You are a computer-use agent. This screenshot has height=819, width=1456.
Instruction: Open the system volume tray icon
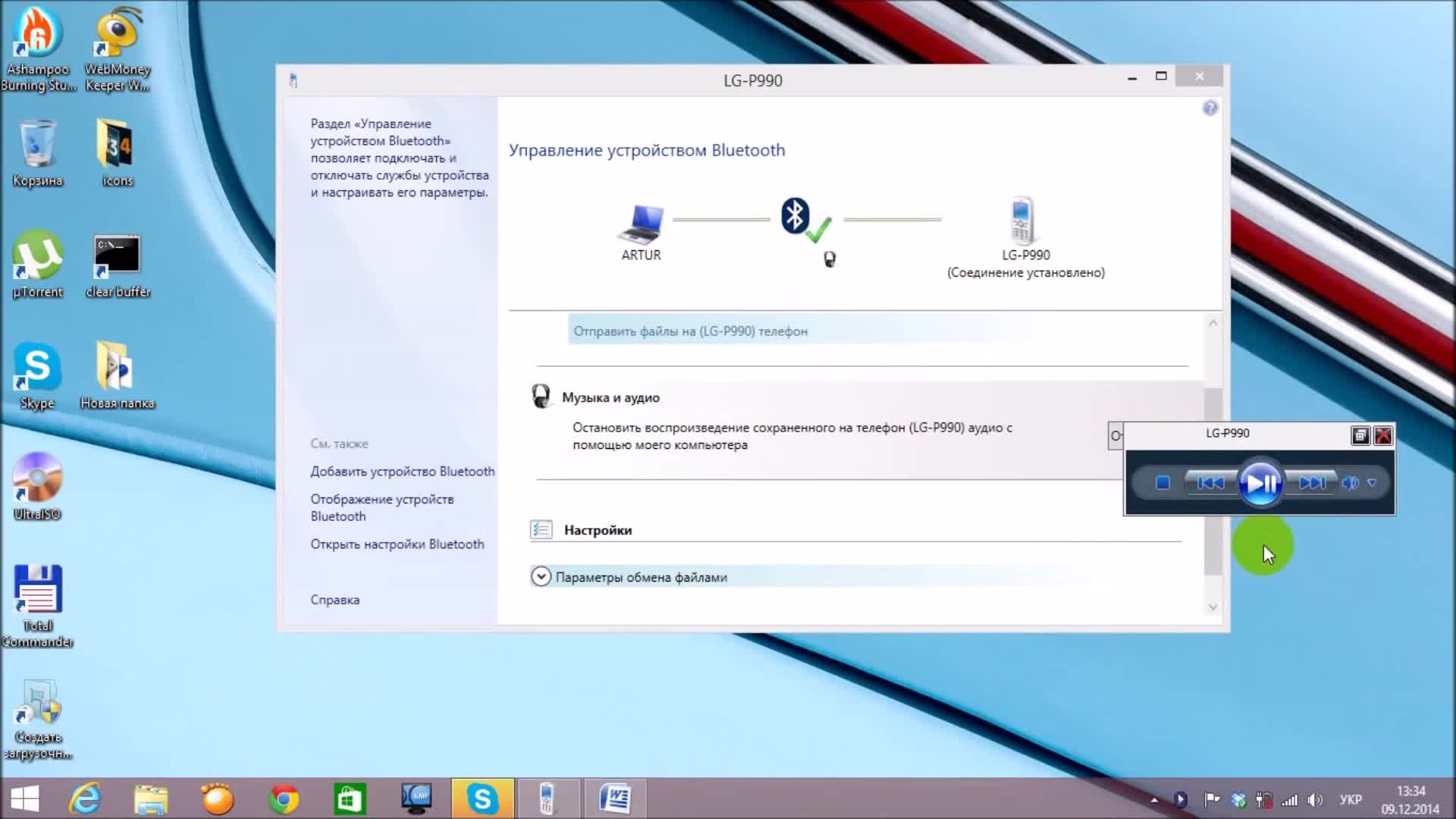click(1315, 800)
